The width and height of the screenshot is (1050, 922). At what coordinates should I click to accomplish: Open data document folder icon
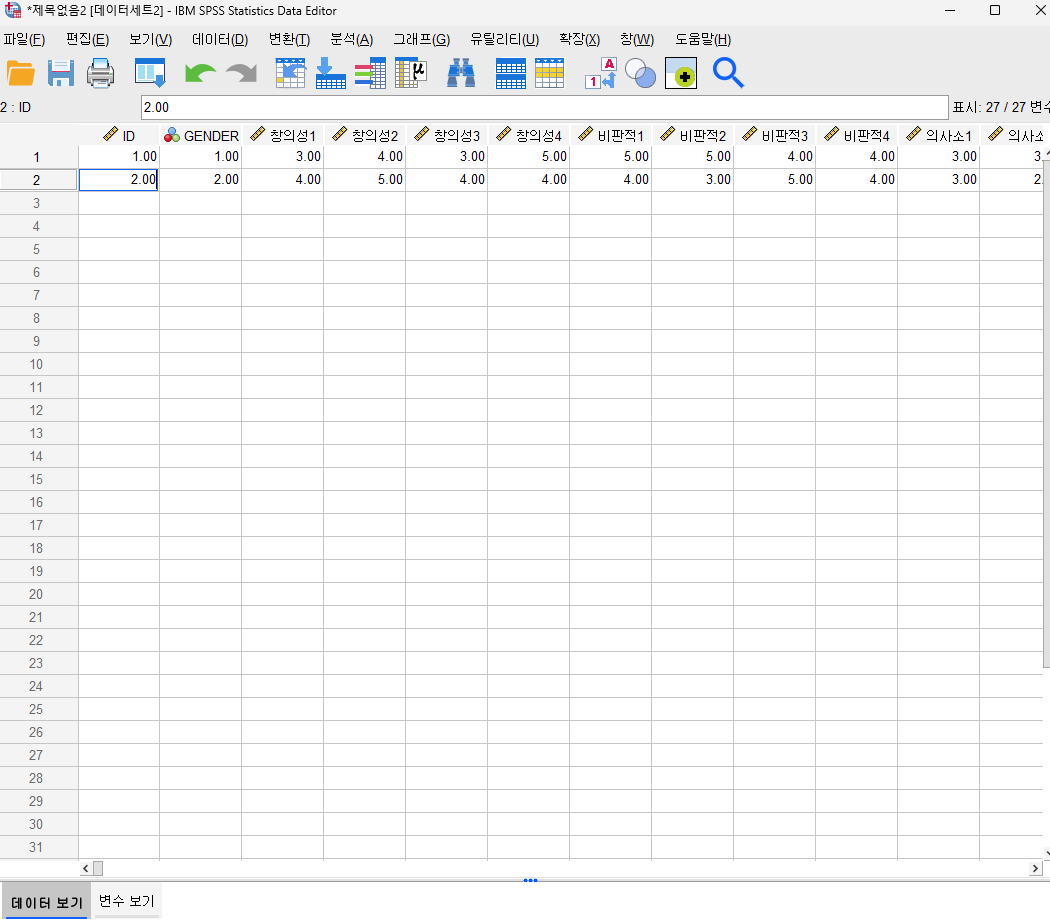pyautogui.click(x=20, y=73)
